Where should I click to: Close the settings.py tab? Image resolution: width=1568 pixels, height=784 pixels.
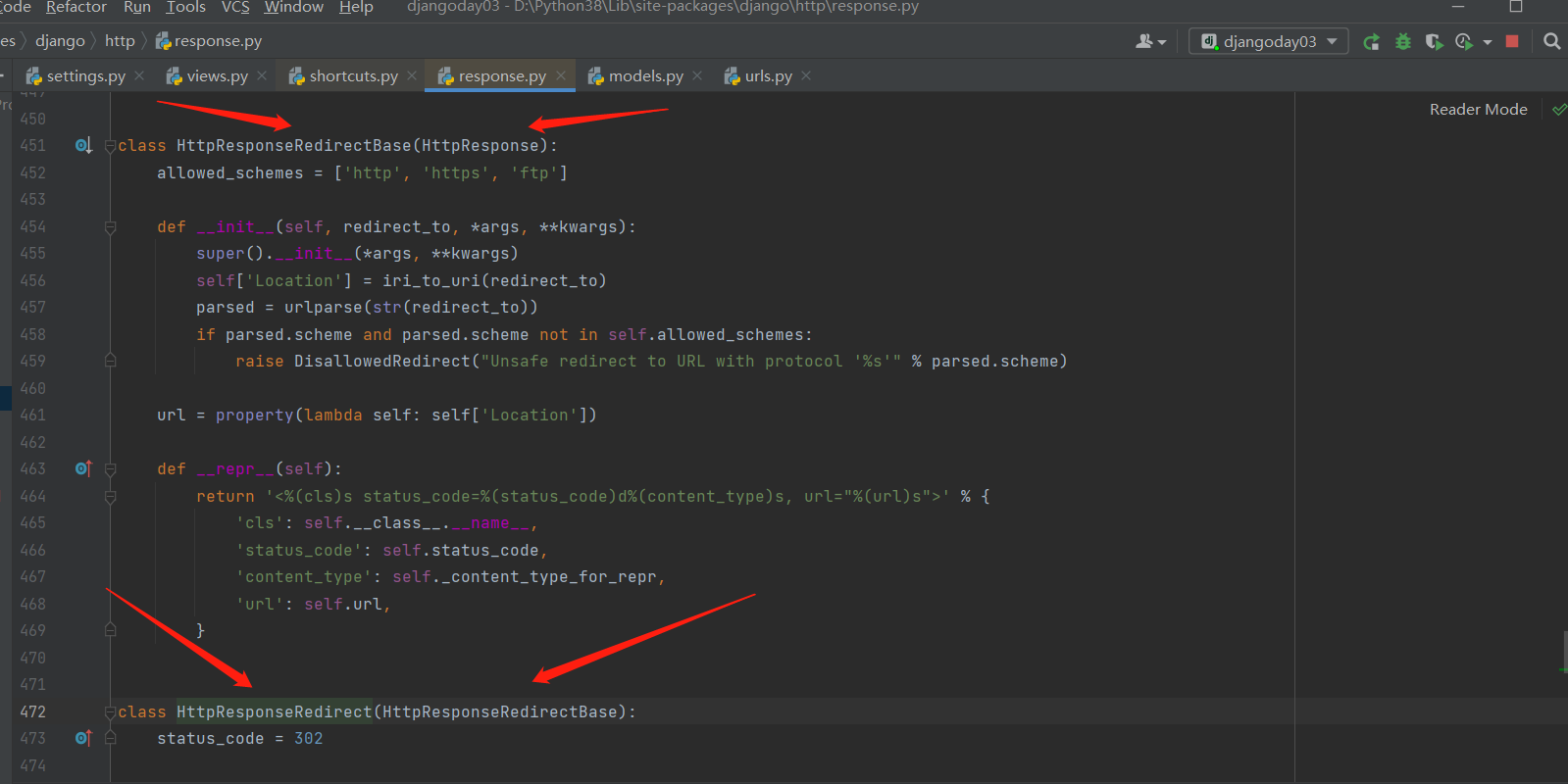(140, 75)
